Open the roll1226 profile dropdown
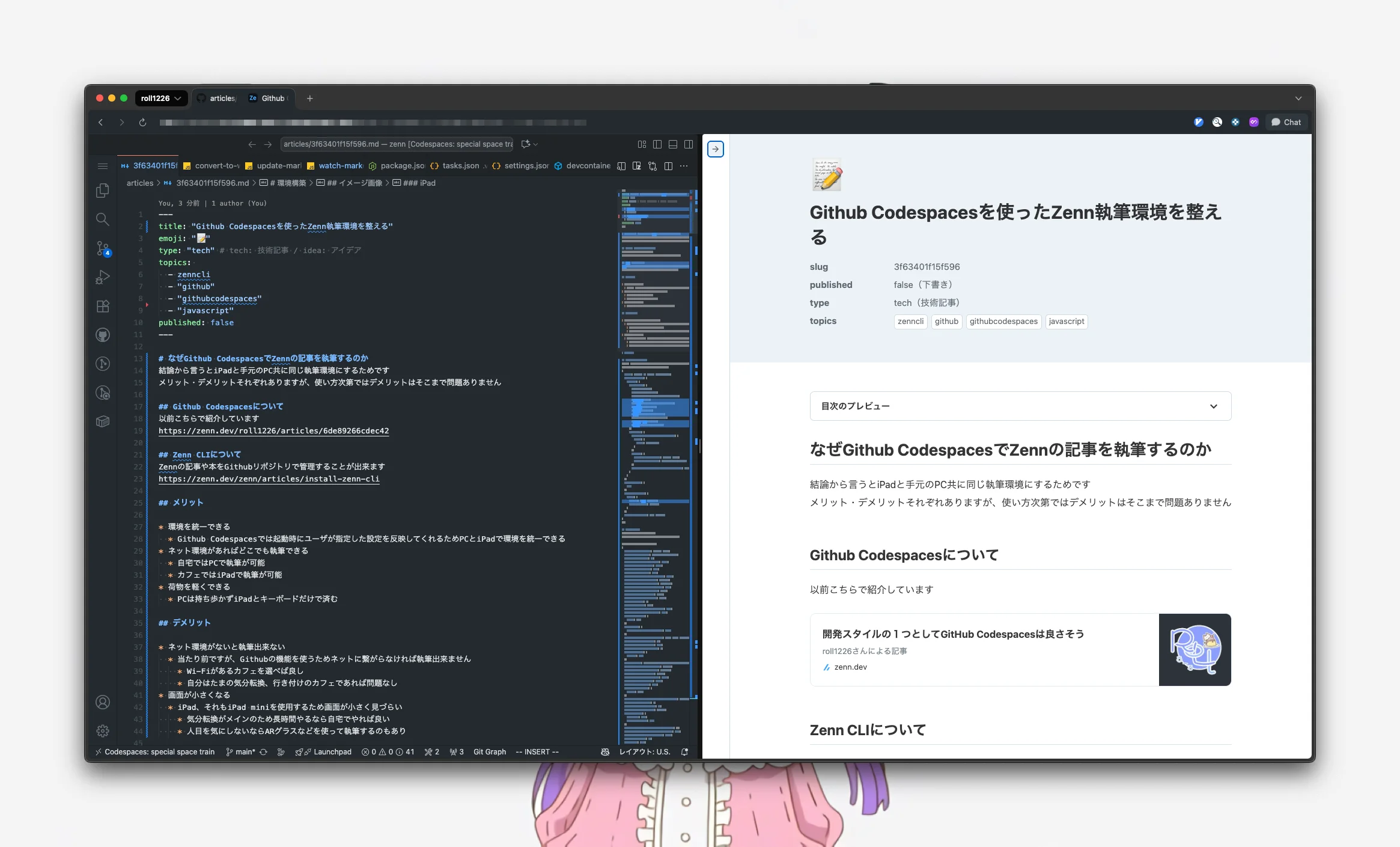This screenshot has width=1400, height=847. [160, 99]
